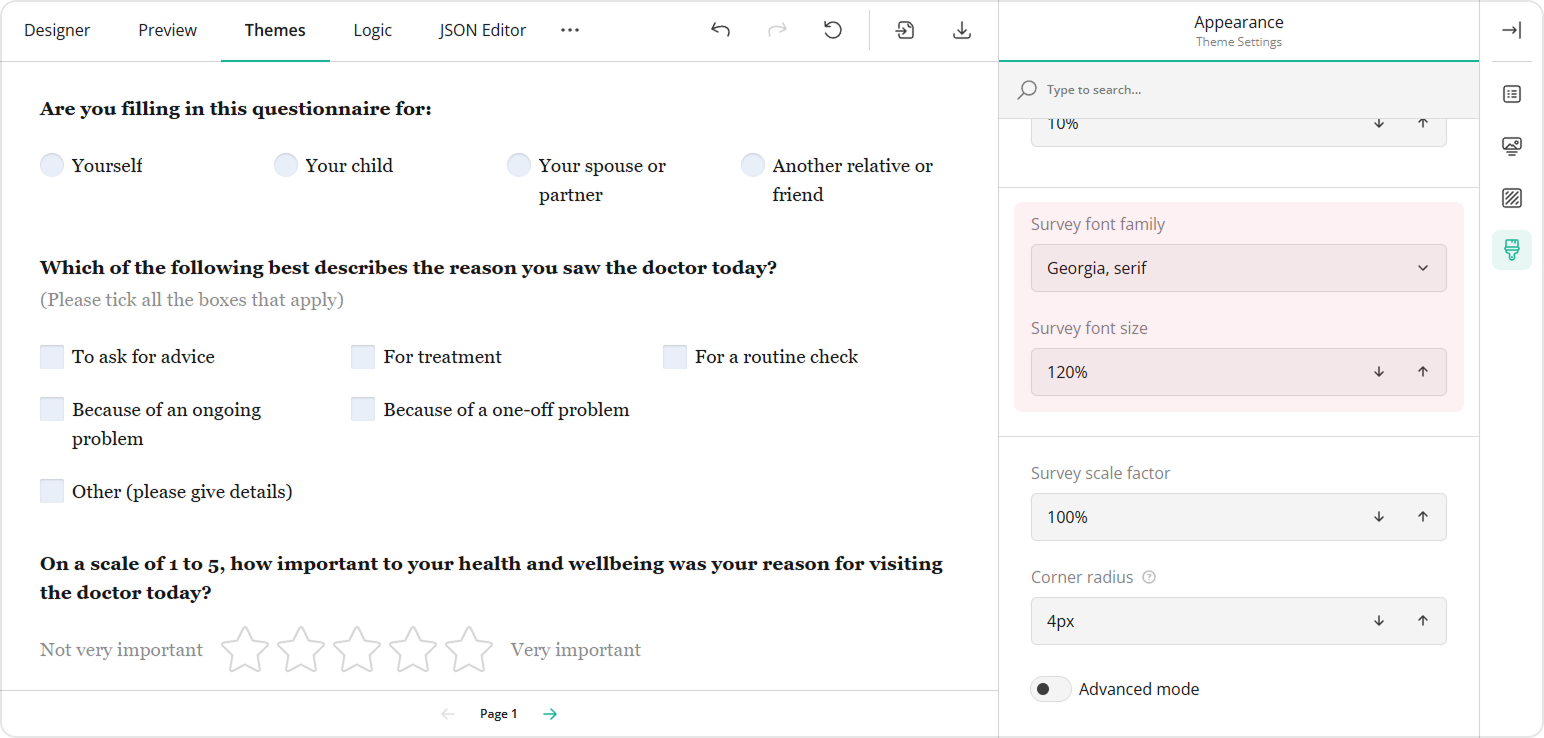Reset the theme to defaults
Image resolution: width=1544 pixels, height=738 pixels.
coord(833,30)
